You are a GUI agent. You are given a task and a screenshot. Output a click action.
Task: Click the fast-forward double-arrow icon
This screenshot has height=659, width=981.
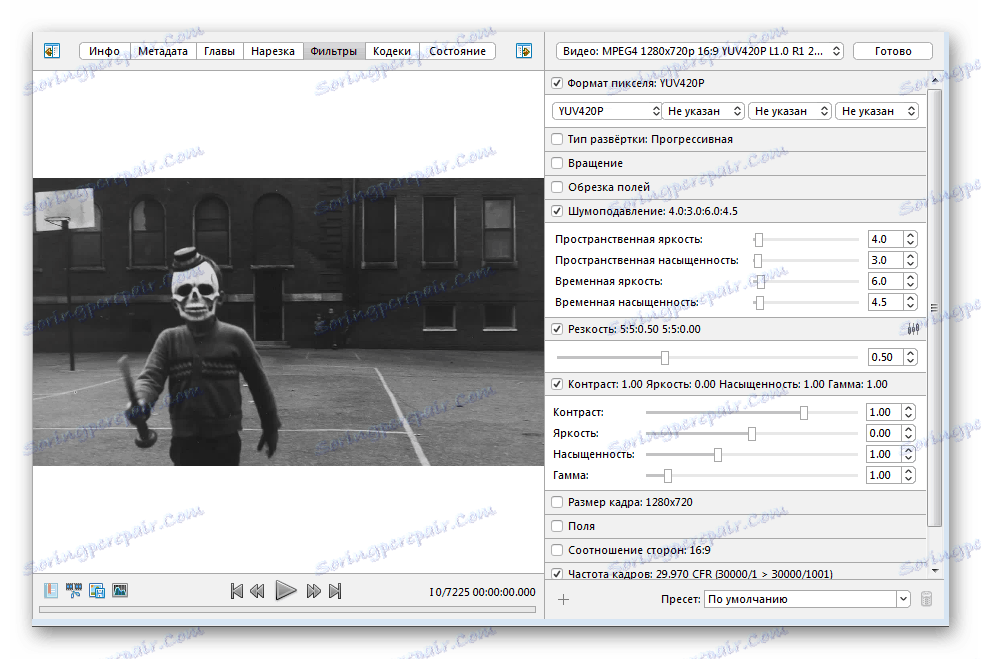[x=313, y=591]
